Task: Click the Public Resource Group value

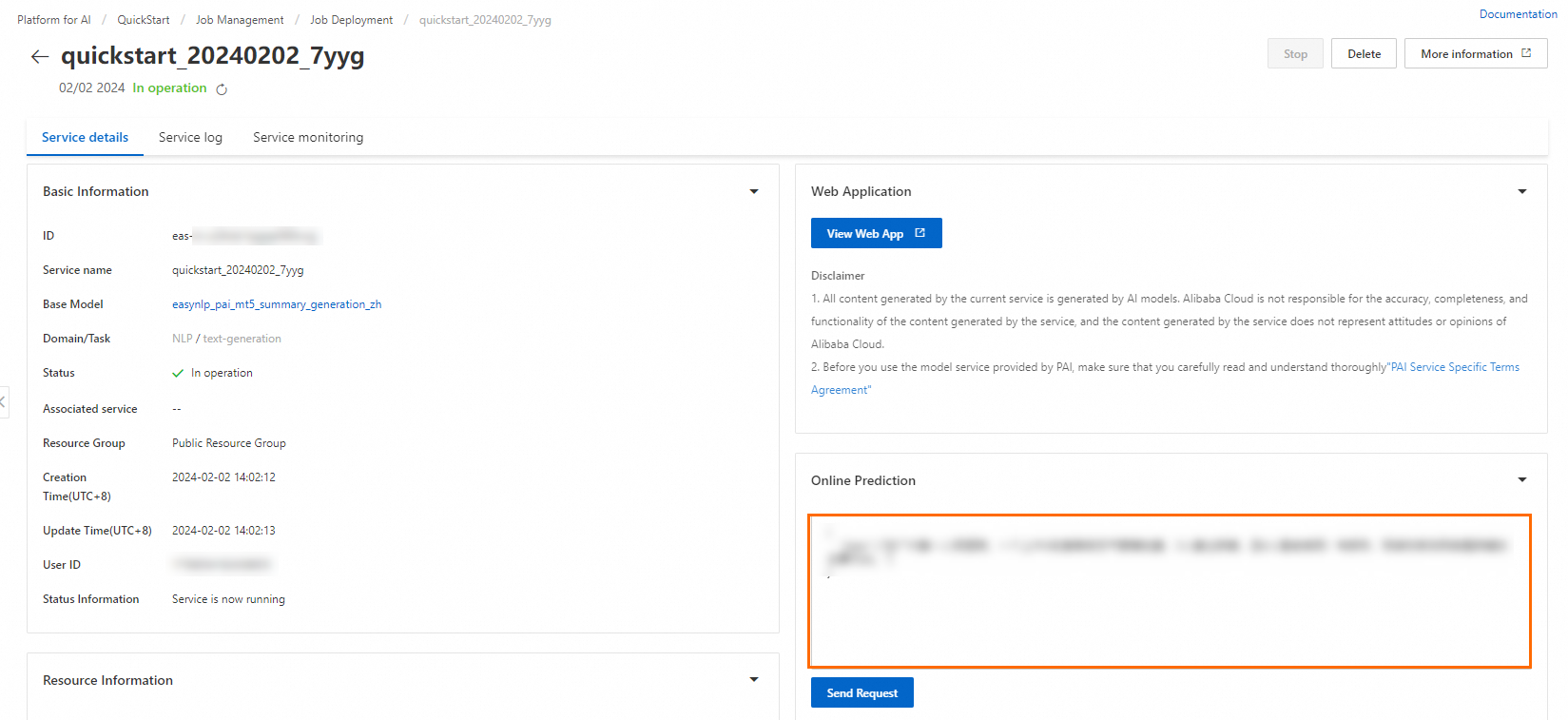Action: (229, 443)
